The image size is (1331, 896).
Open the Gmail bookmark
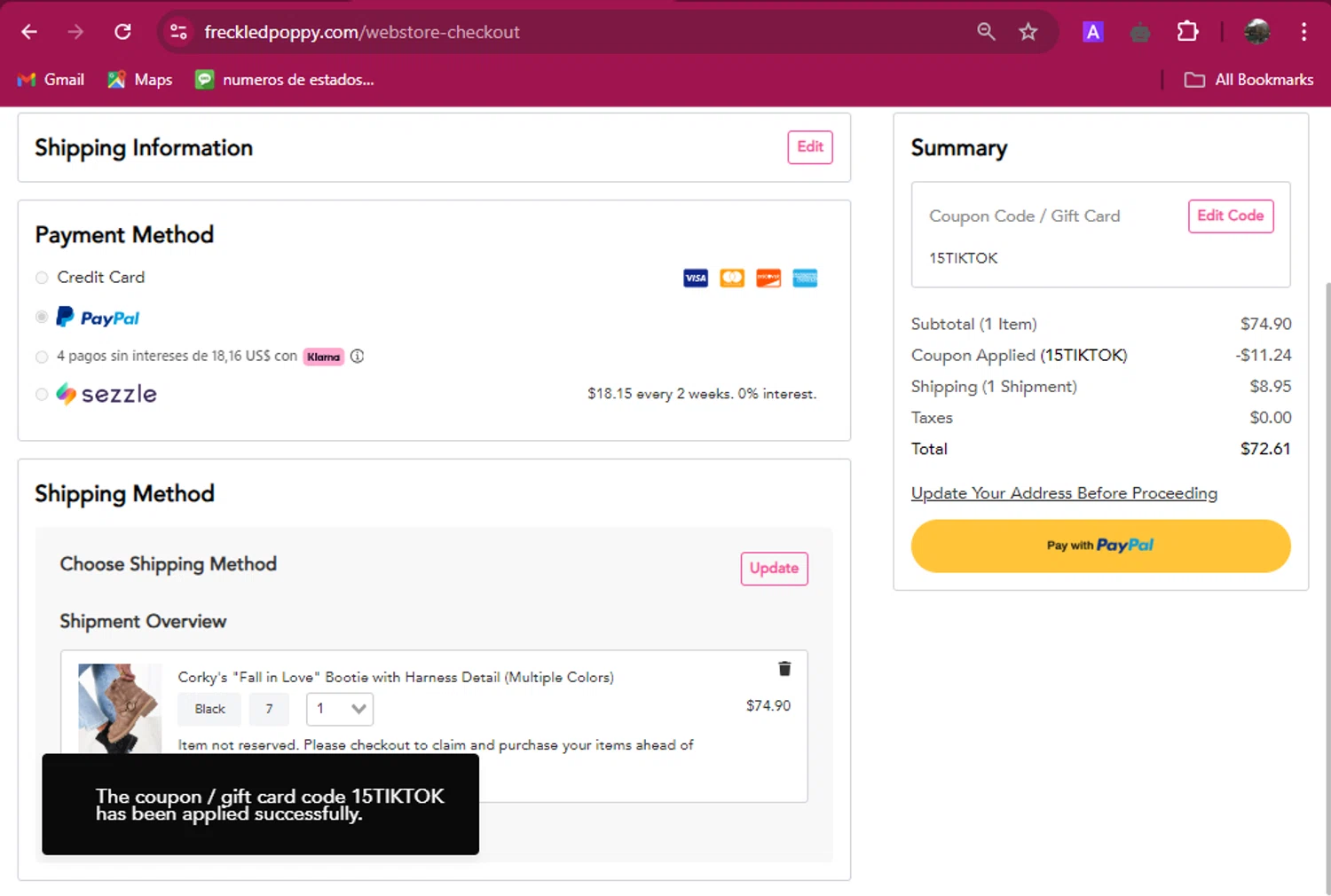[x=51, y=80]
